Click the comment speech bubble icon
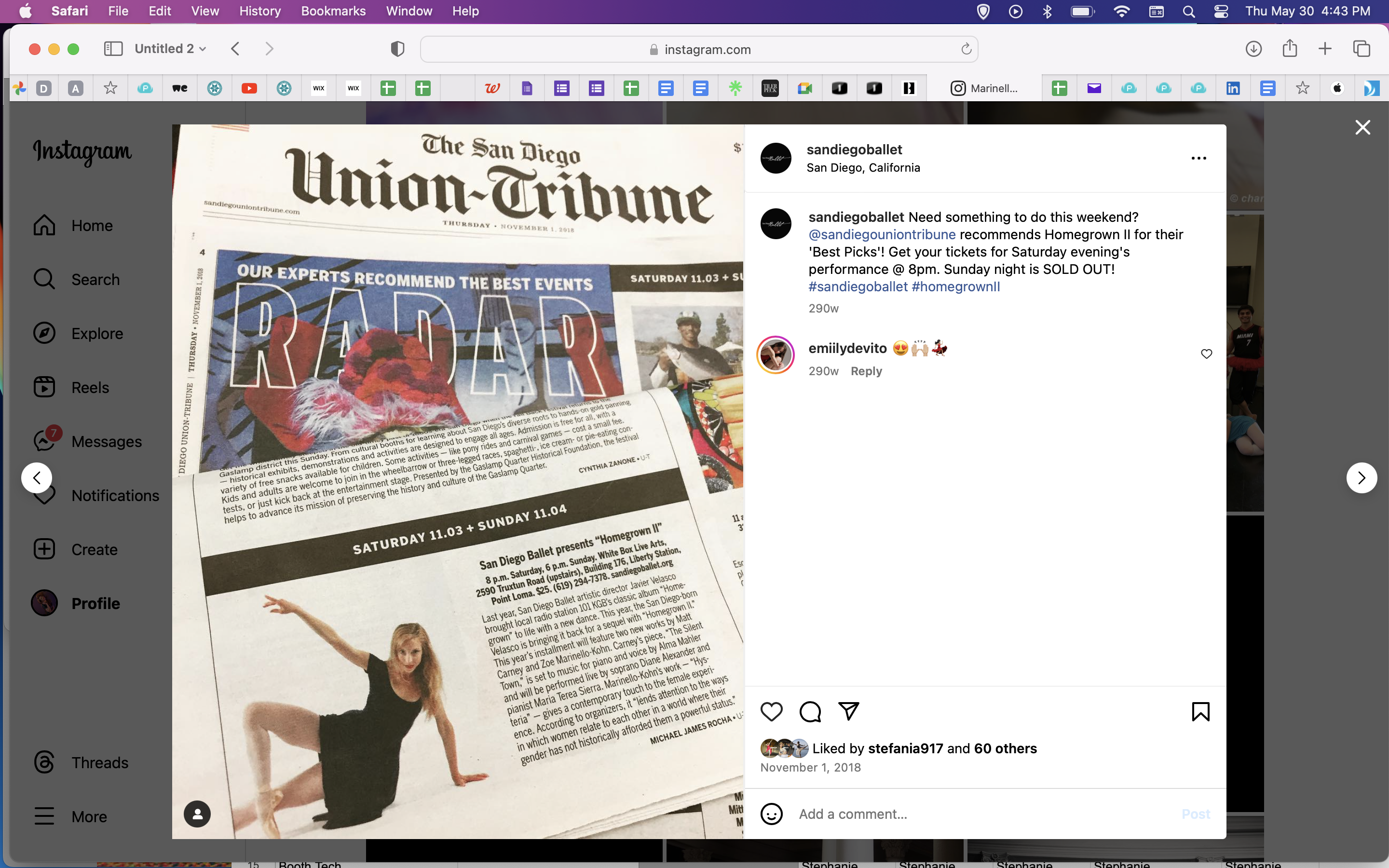 pyautogui.click(x=810, y=712)
